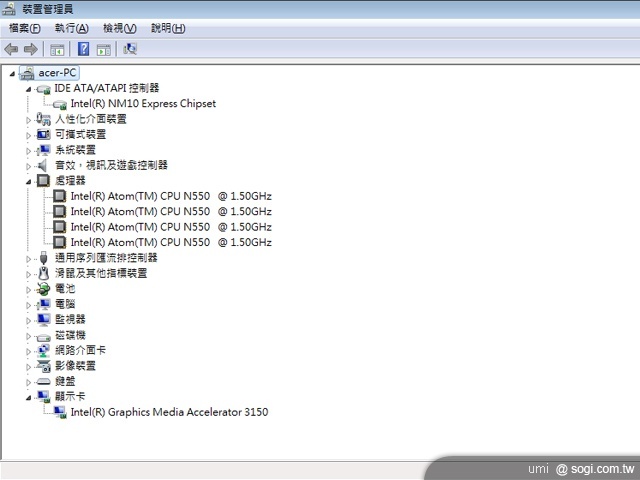Expand the 監視器 node

(28, 321)
